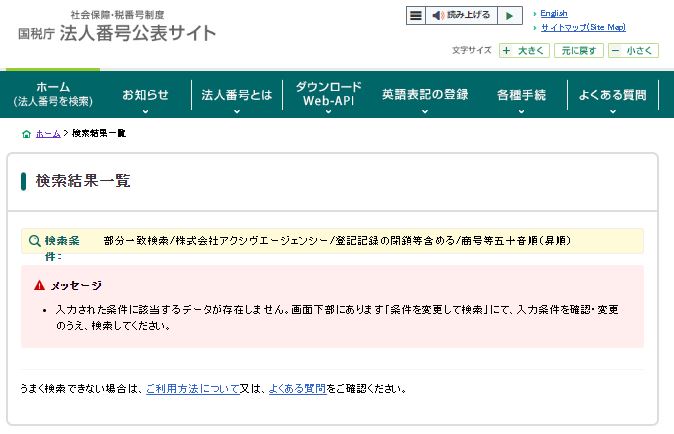Open the サイトマップ (Site Map) link
The height and width of the screenshot is (434, 674).
point(583,28)
